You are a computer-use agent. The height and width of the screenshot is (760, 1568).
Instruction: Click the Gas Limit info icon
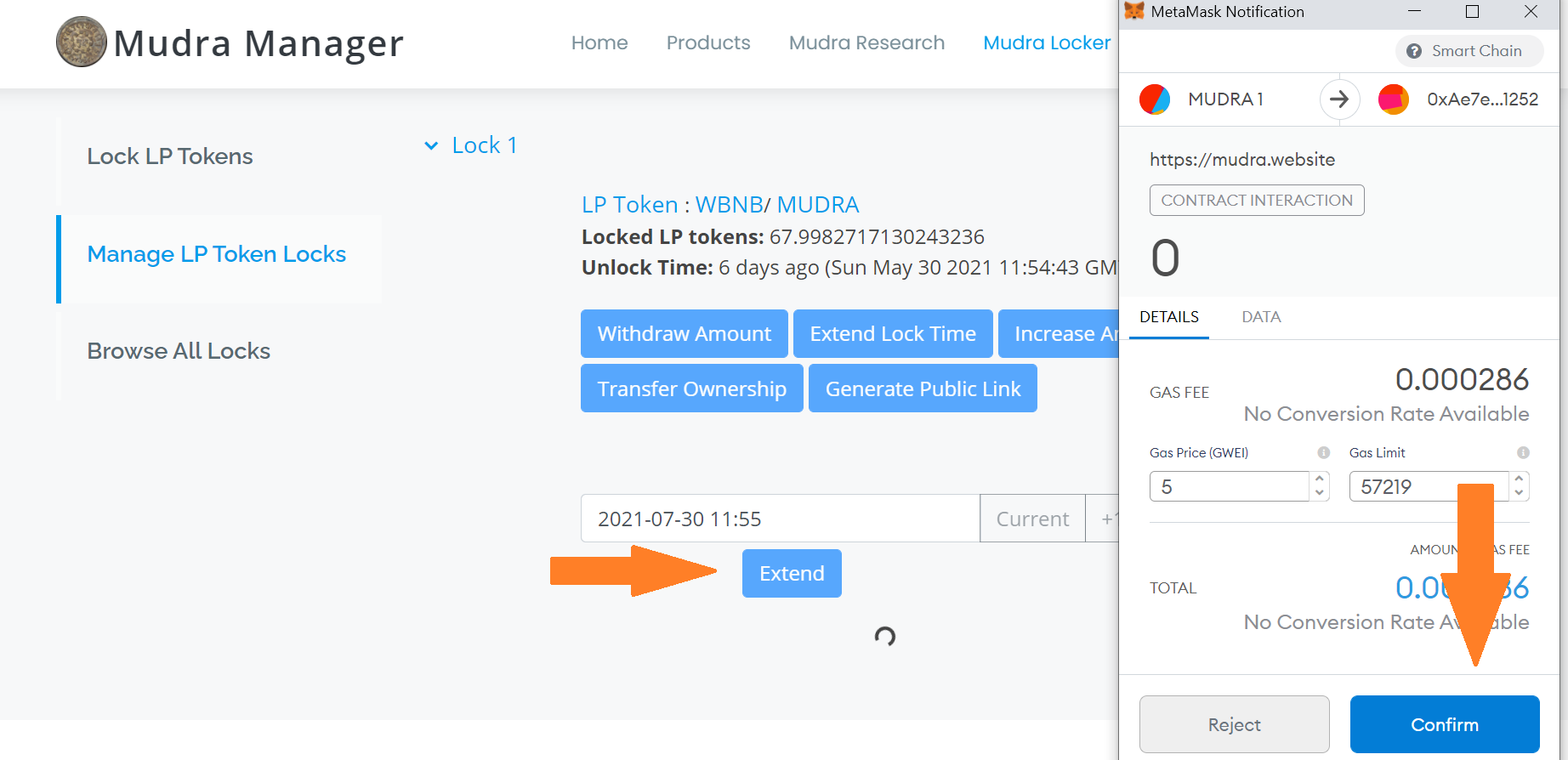[x=1523, y=452]
